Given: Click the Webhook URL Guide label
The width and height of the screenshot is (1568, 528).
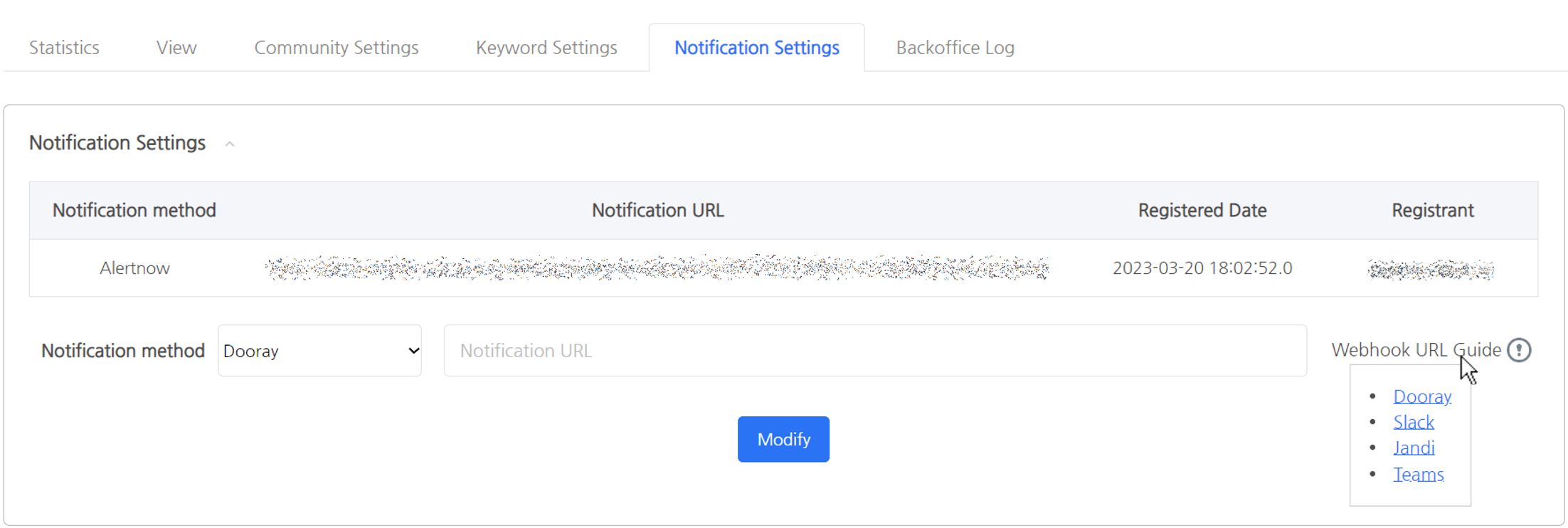Looking at the screenshot, I should click(x=1416, y=350).
